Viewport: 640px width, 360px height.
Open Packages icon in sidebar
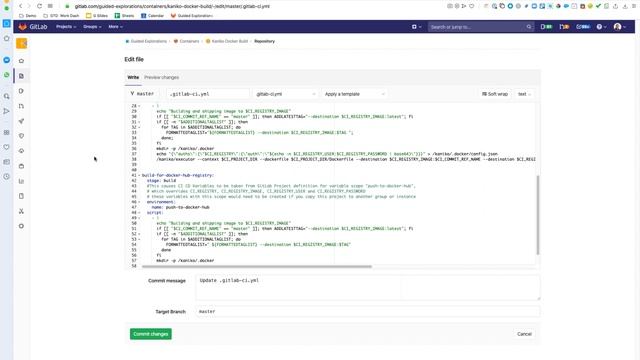(x=21, y=166)
